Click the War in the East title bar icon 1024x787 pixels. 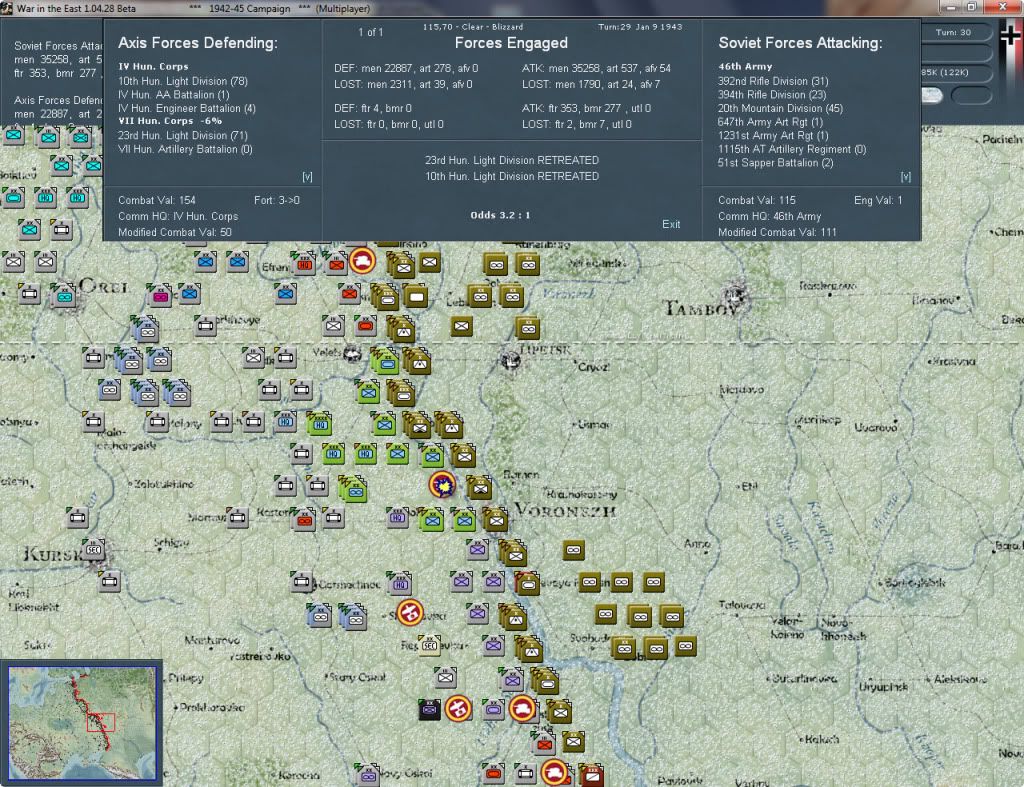(x=7, y=8)
